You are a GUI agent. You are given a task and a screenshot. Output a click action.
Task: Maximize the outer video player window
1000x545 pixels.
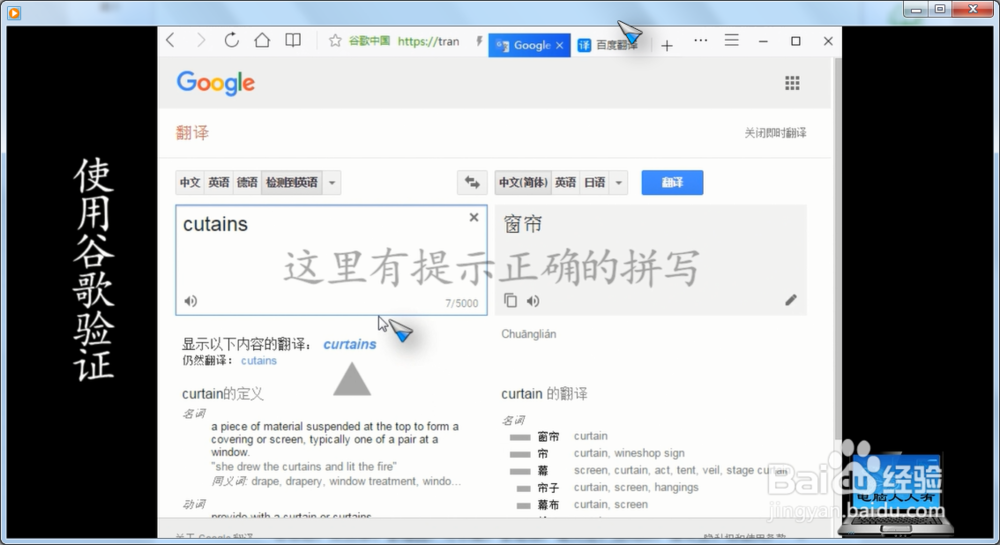pyautogui.click(x=940, y=10)
